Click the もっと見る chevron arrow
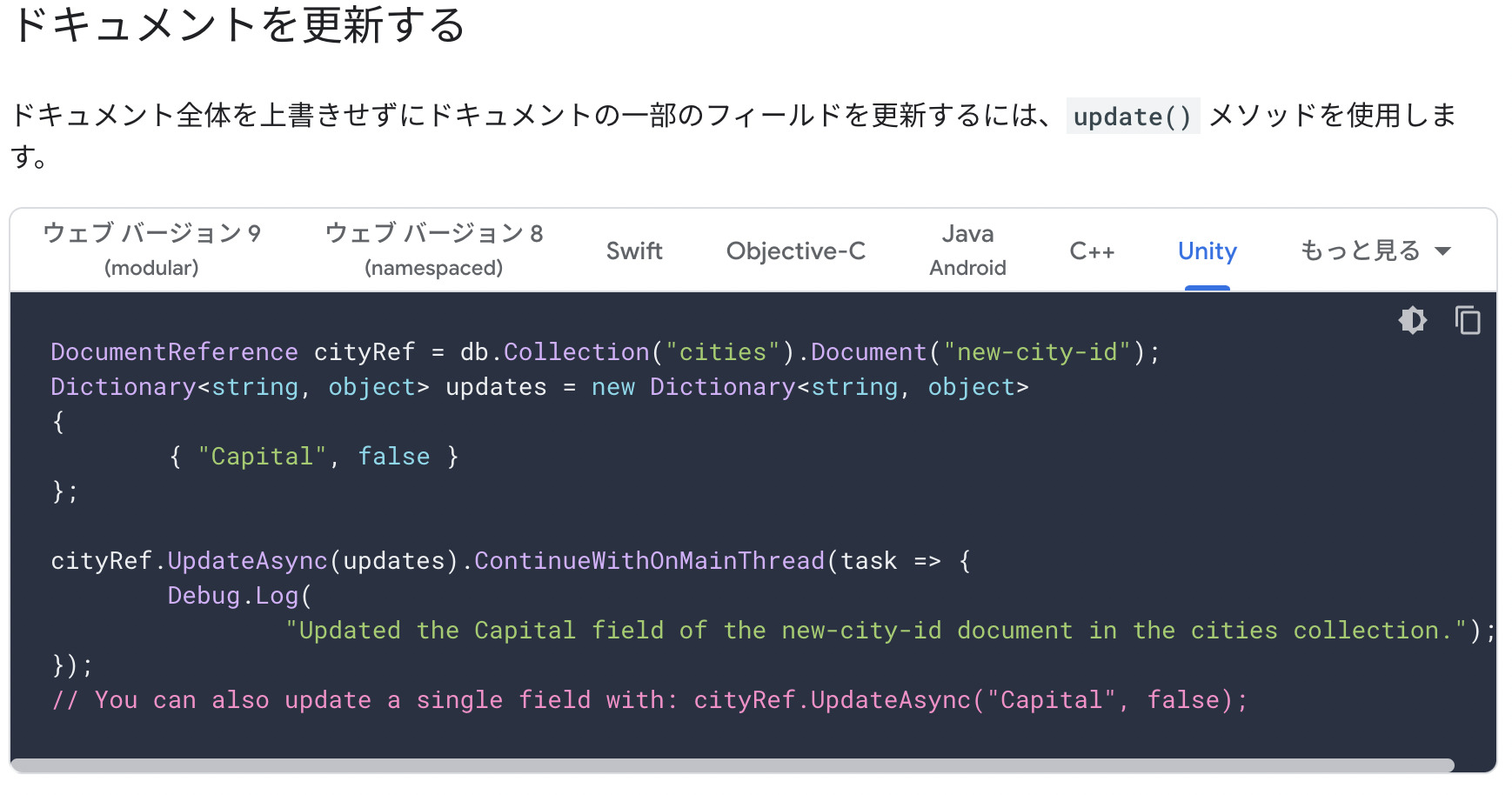The image size is (1512, 795). (1444, 251)
